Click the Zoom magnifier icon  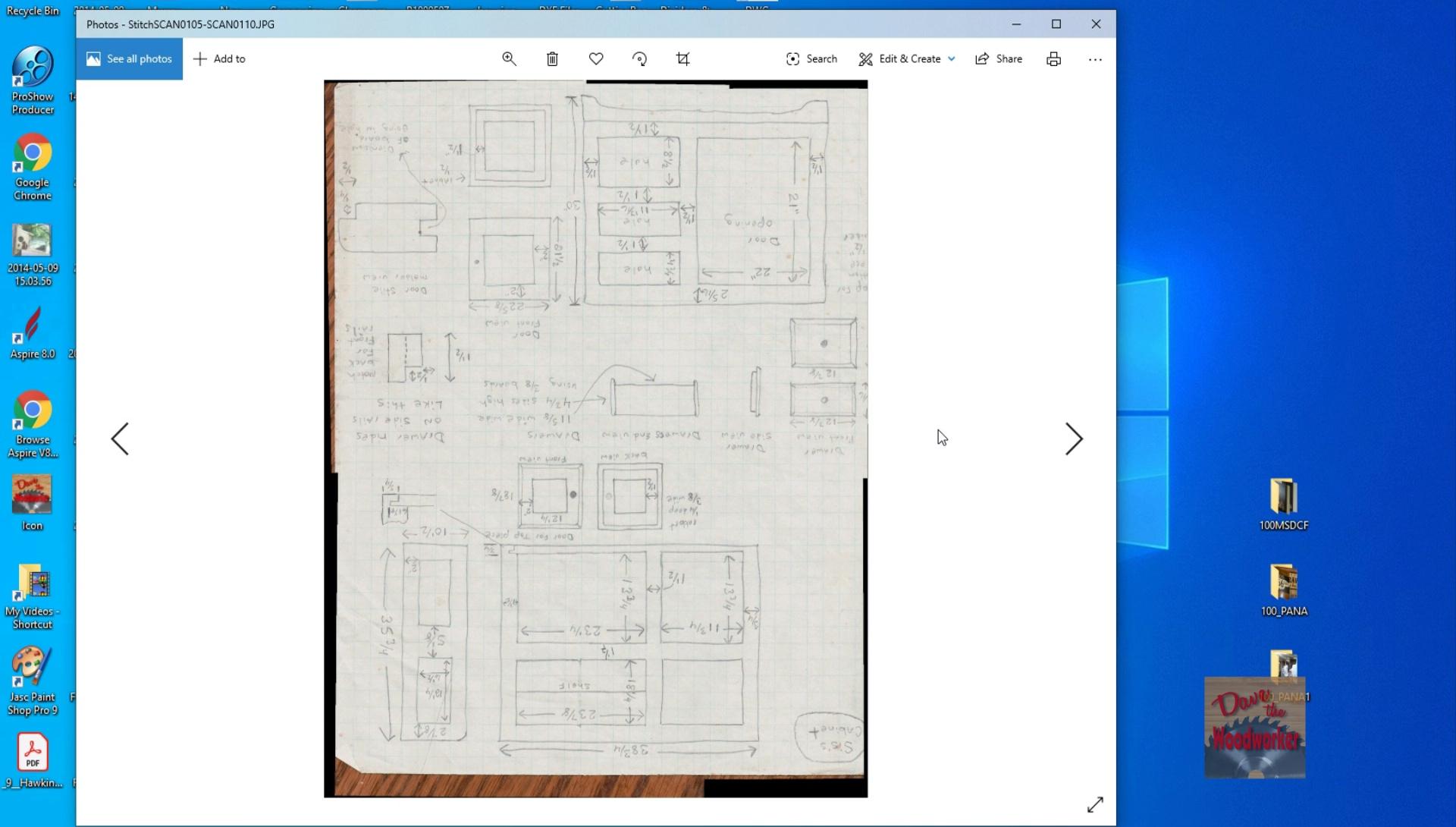point(509,59)
